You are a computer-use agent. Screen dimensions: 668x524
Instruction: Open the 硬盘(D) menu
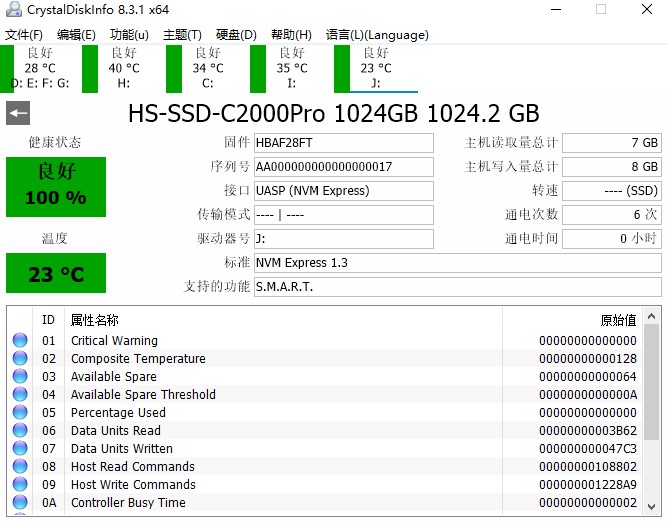(x=236, y=35)
